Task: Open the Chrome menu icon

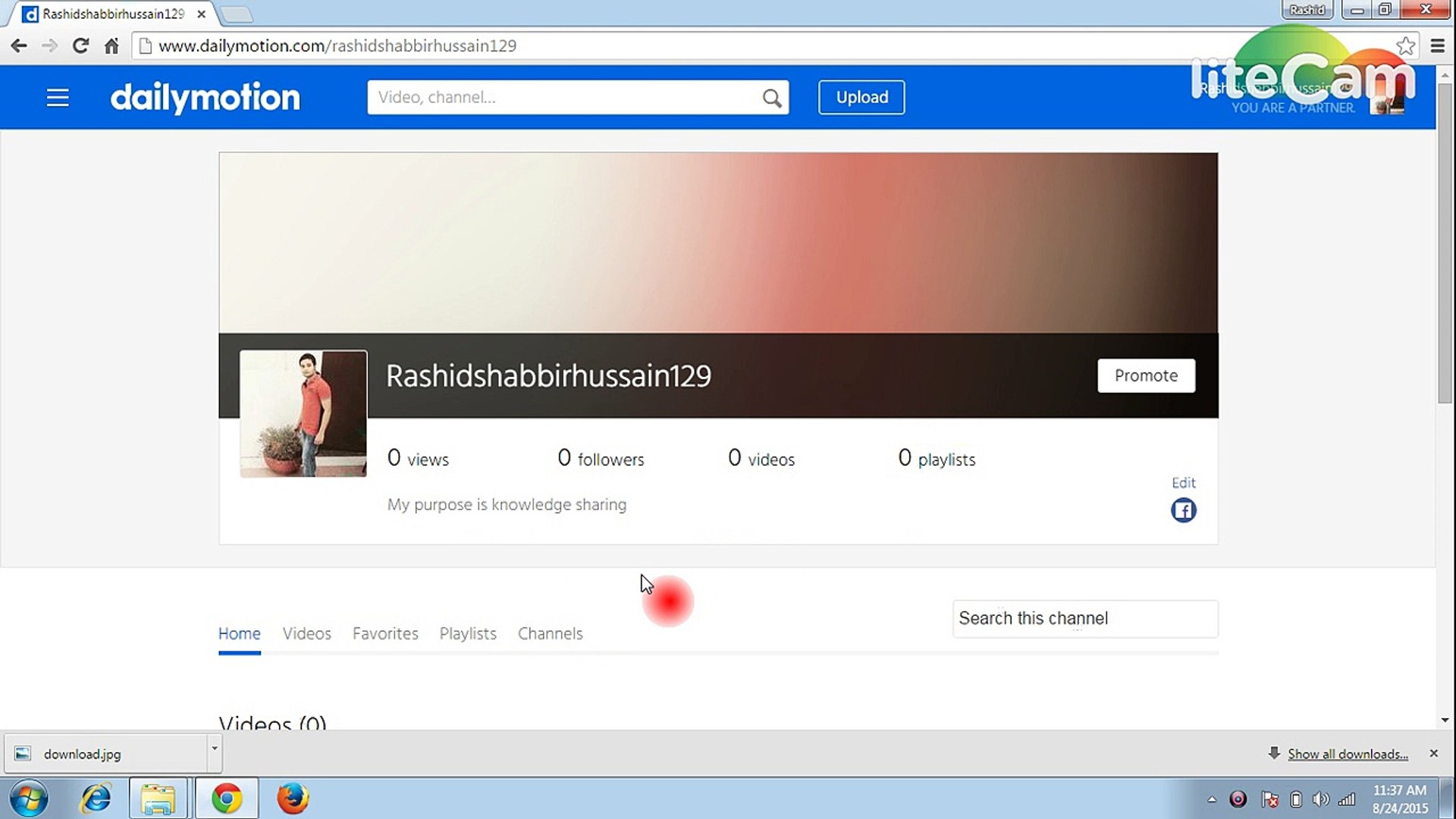Action: (x=1437, y=45)
